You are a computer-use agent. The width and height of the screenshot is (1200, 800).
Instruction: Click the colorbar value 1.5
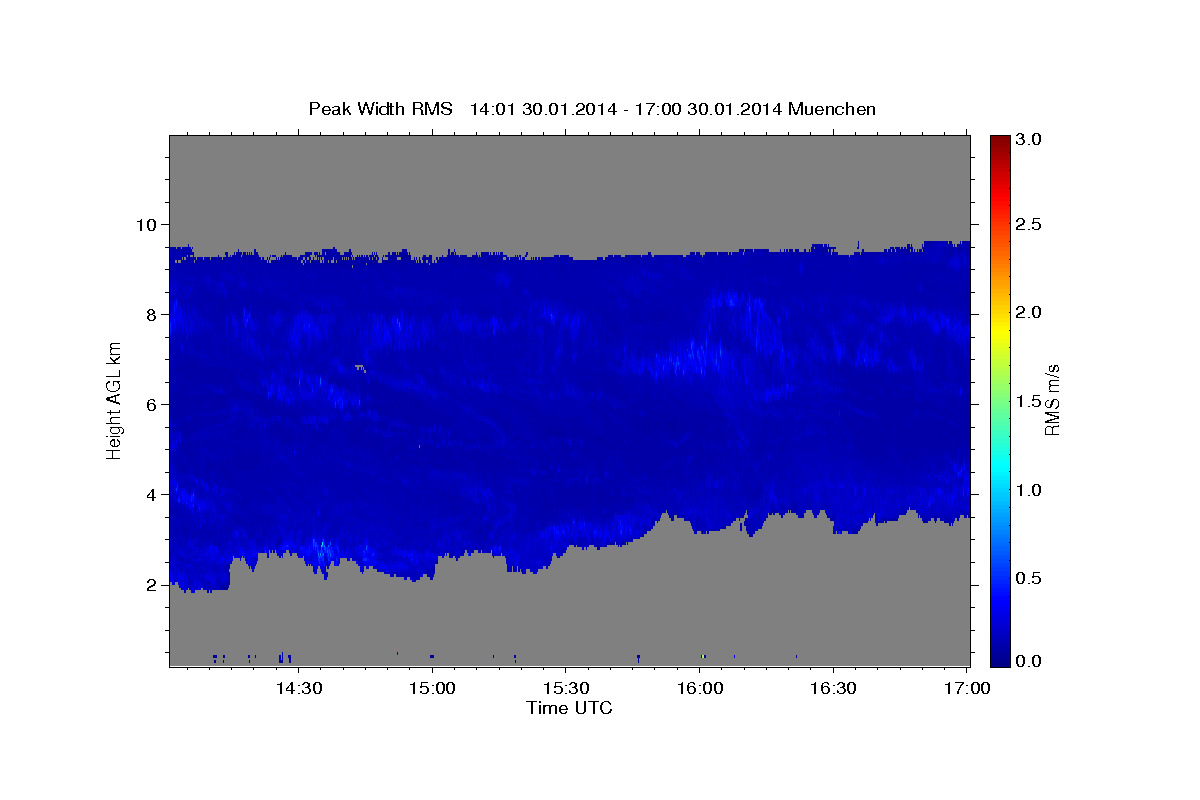click(x=1029, y=401)
